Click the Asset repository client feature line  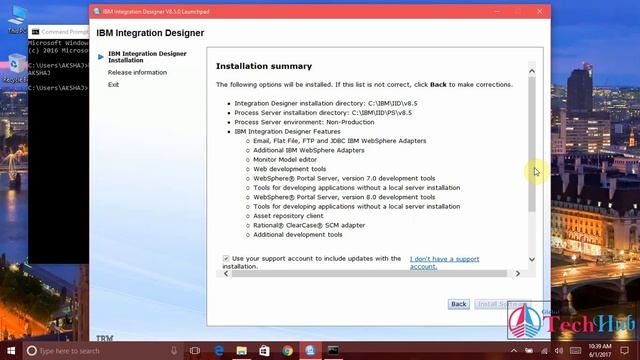pyautogui.click(x=288, y=216)
